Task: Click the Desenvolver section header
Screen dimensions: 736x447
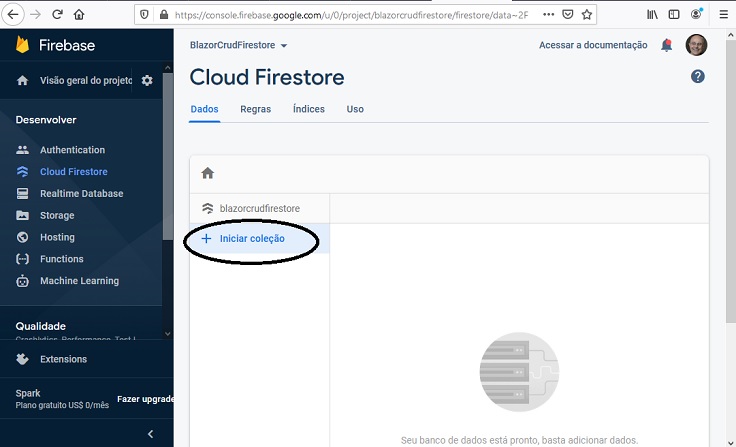Action: click(x=46, y=120)
